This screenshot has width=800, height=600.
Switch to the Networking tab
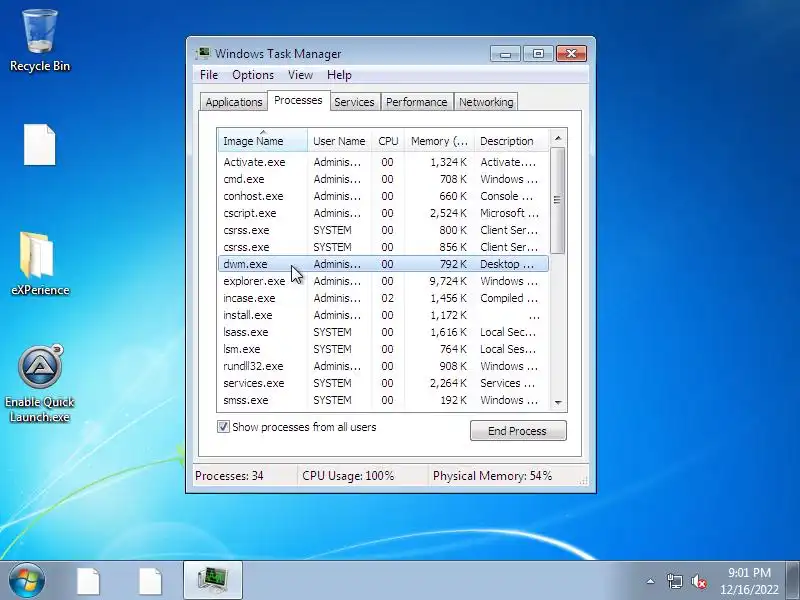click(486, 102)
